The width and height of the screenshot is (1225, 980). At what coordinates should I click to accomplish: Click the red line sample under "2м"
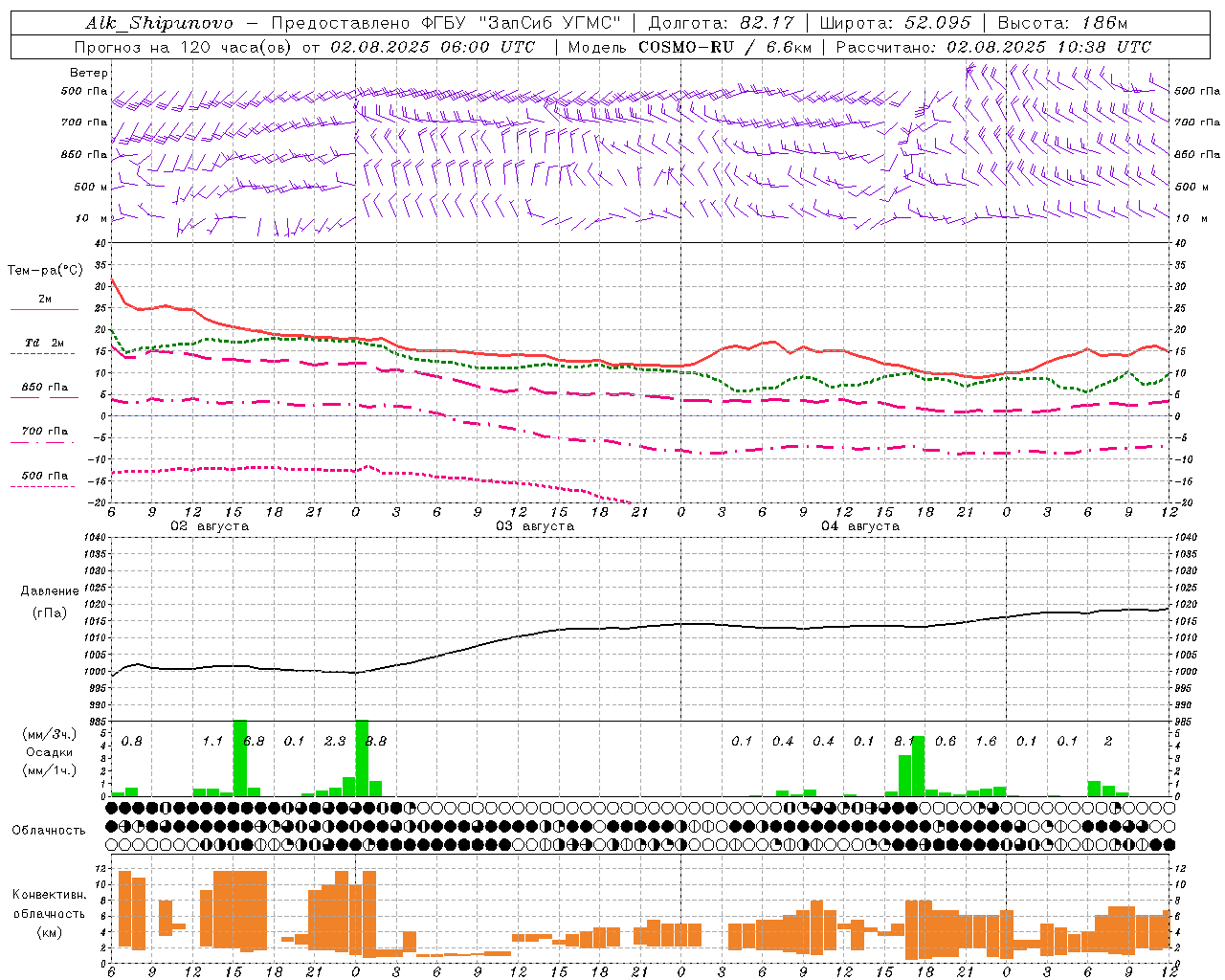[x=44, y=310]
